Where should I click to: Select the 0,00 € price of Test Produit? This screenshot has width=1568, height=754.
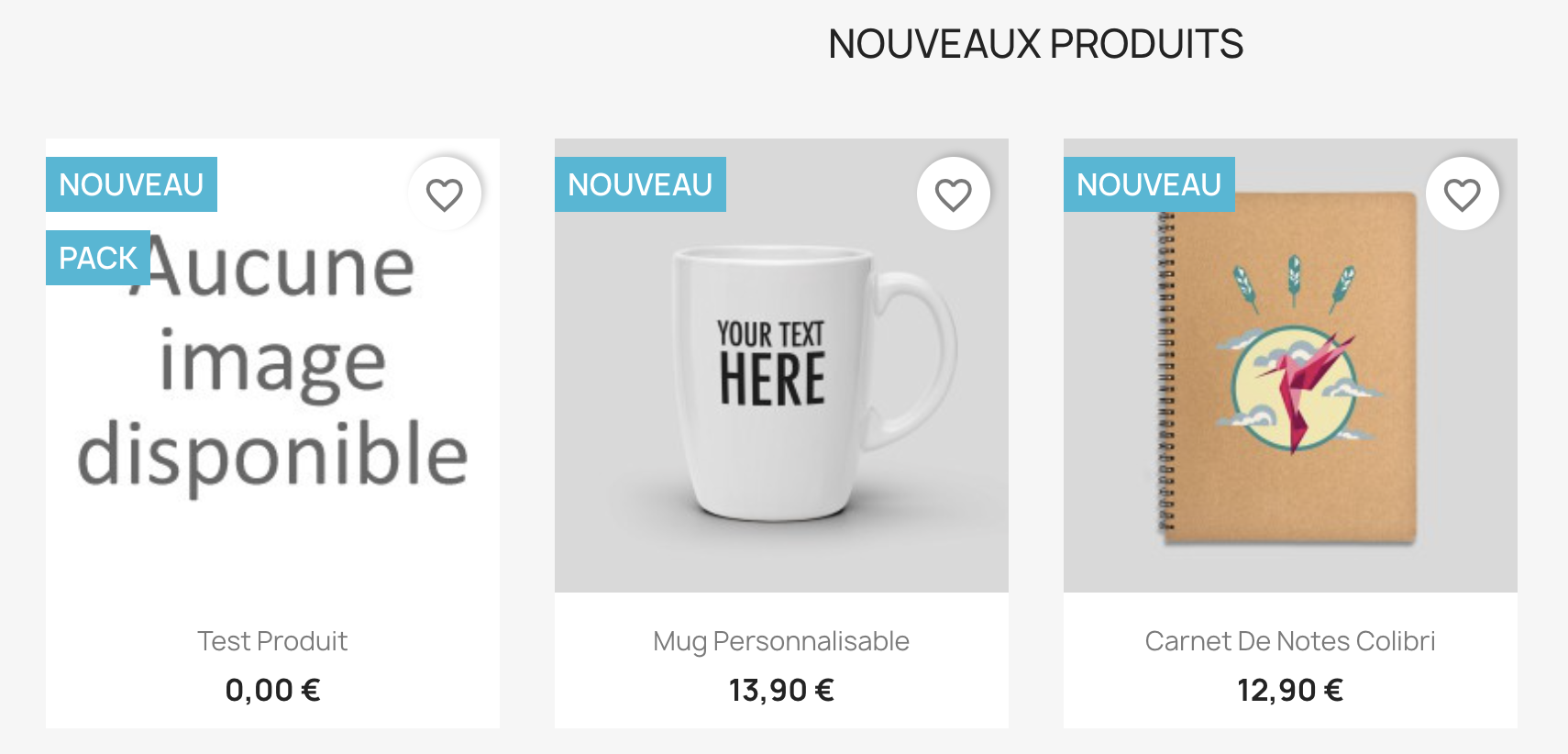pyautogui.click(x=272, y=689)
